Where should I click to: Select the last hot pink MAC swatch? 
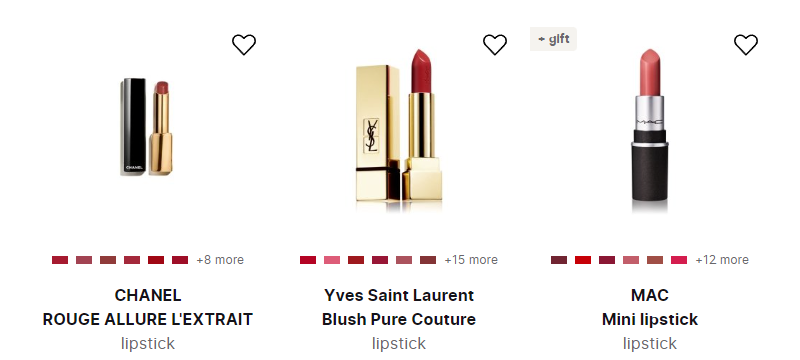pos(679,260)
